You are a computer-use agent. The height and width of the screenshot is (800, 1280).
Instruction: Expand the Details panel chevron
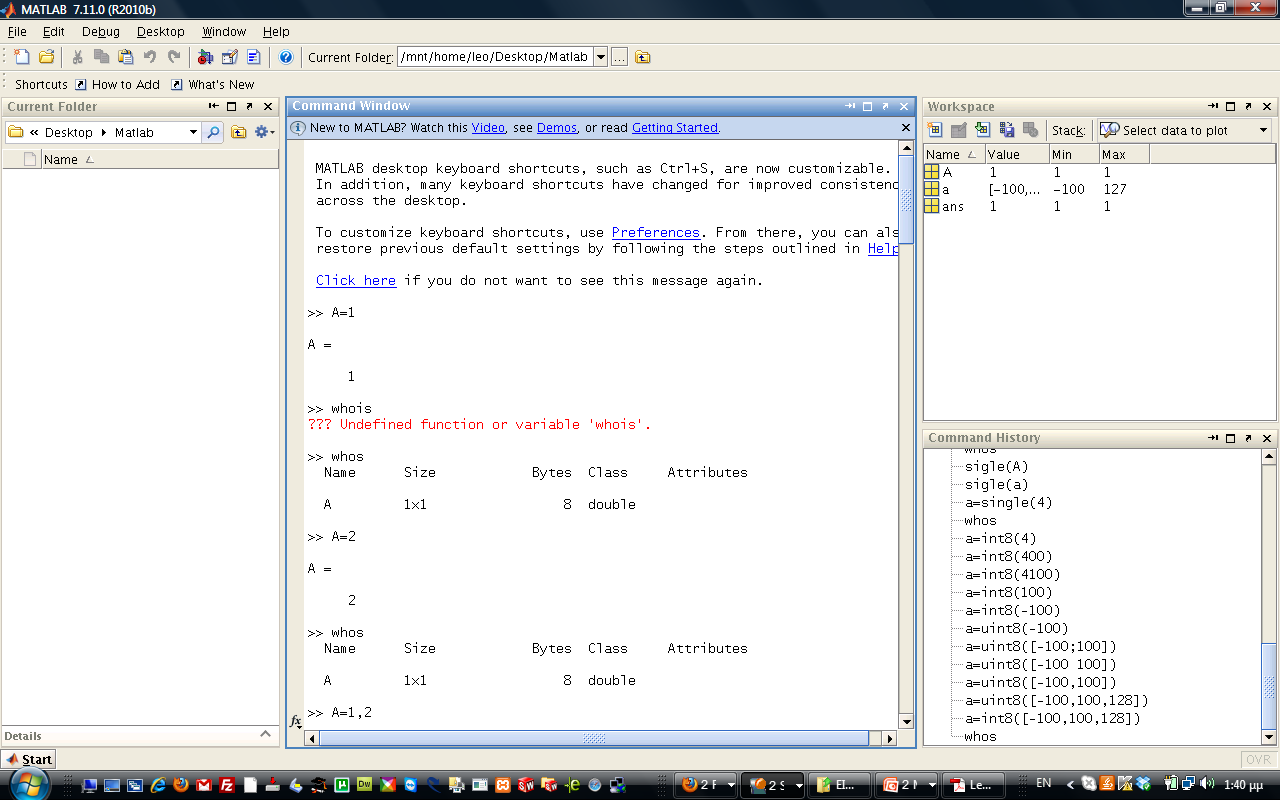(265, 734)
